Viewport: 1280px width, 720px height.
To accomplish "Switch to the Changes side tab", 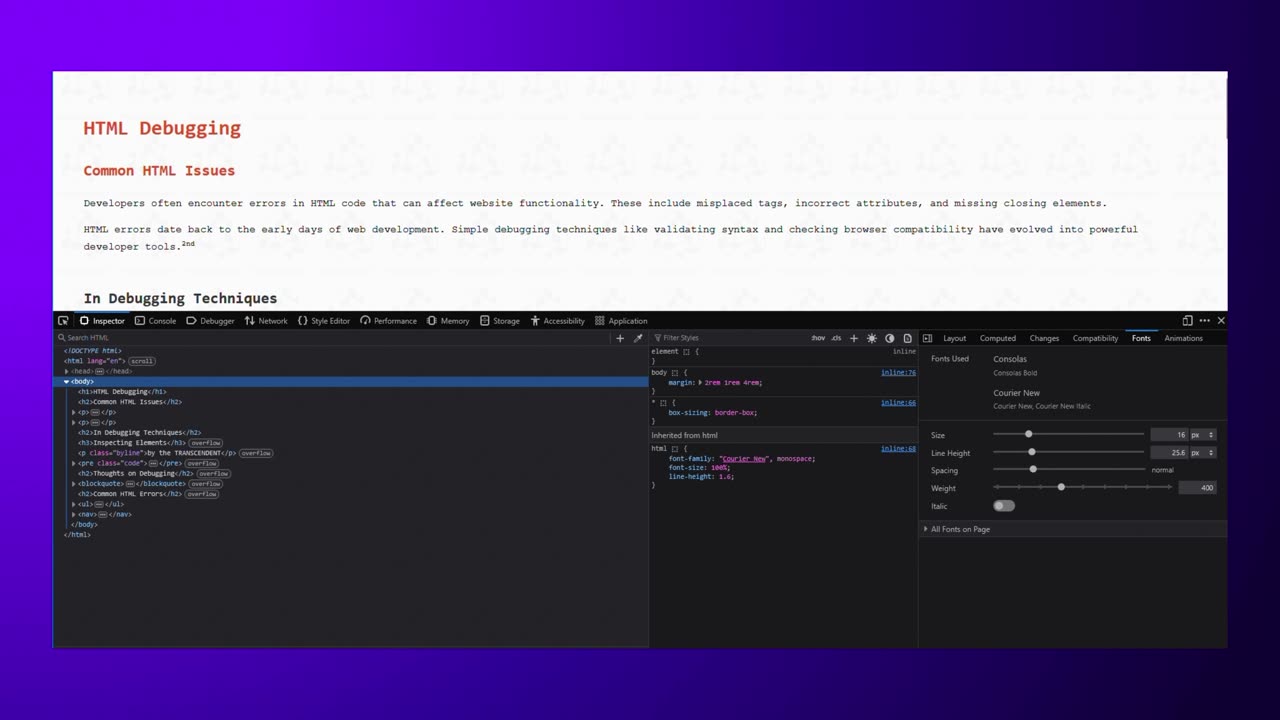I will coord(1044,338).
